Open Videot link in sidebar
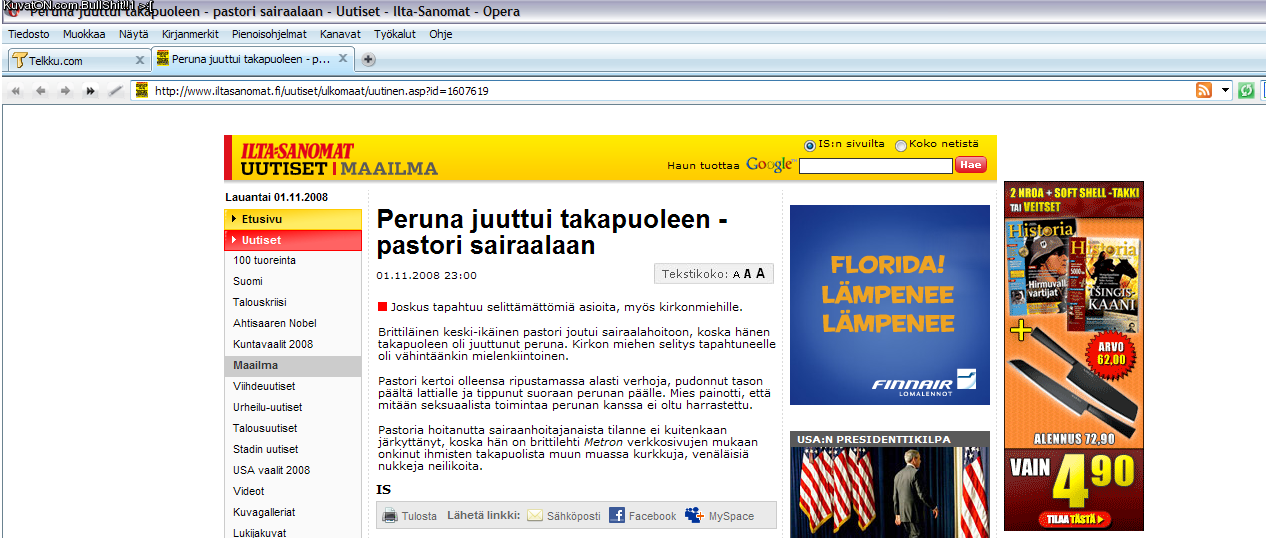Image resolution: width=1266 pixels, height=538 pixels. (x=249, y=491)
